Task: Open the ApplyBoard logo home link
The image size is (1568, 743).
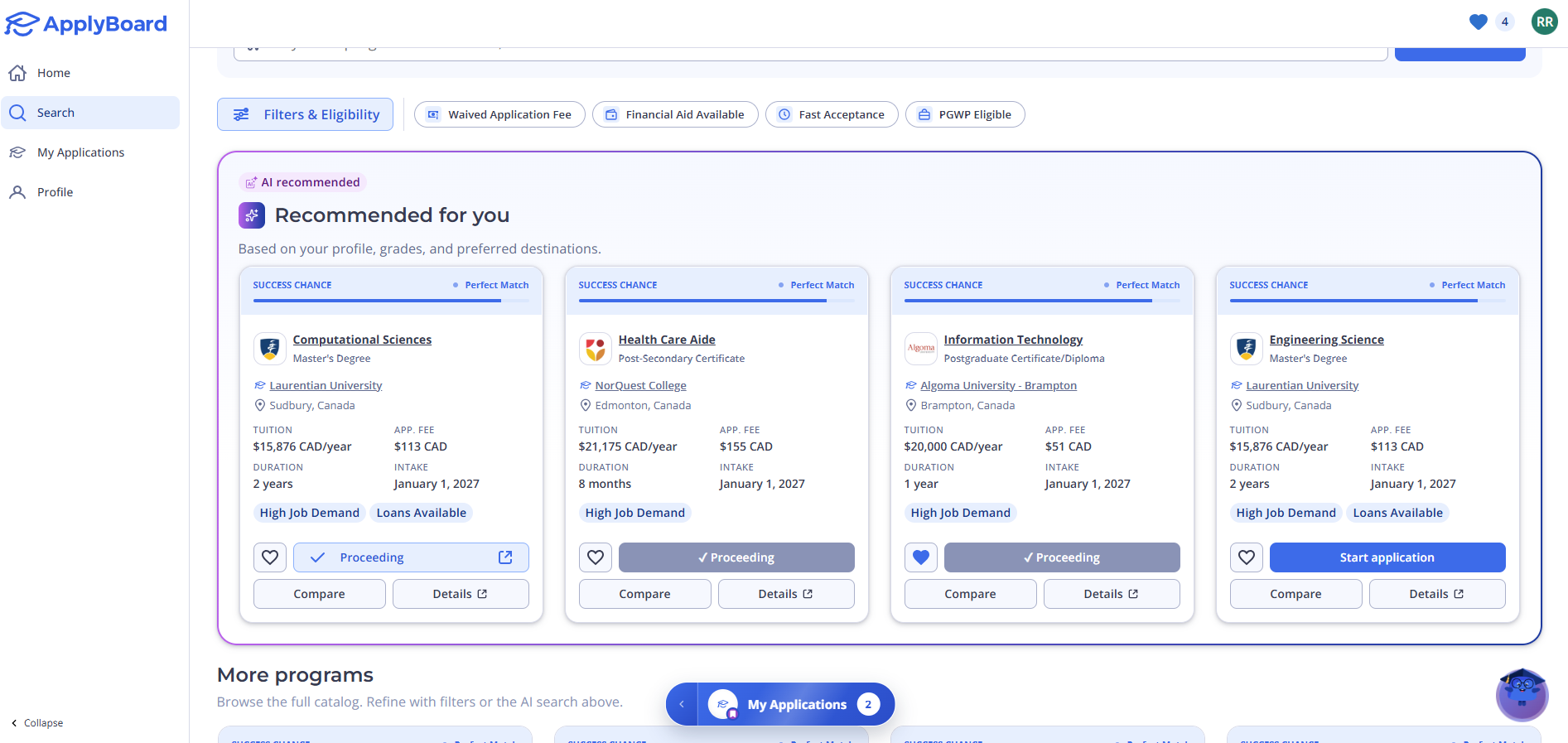Action: [x=86, y=24]
